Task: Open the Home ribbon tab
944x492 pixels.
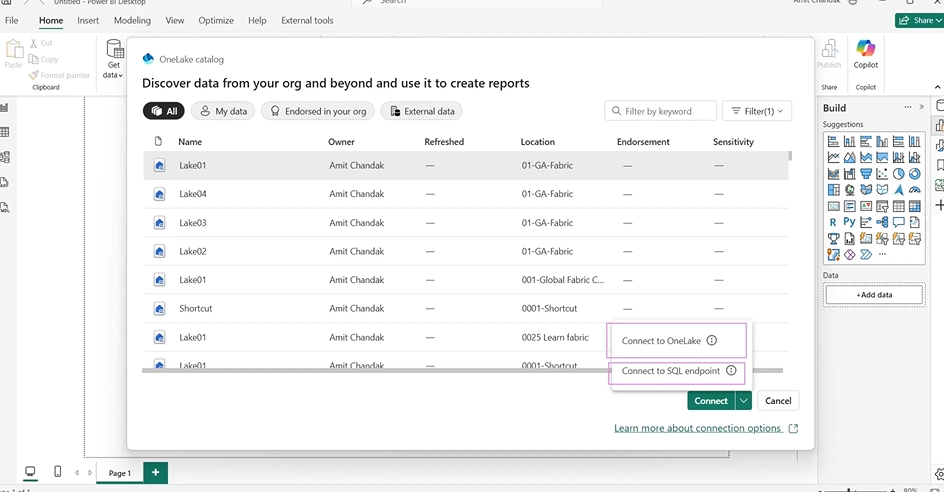Action: pos(51,20)
